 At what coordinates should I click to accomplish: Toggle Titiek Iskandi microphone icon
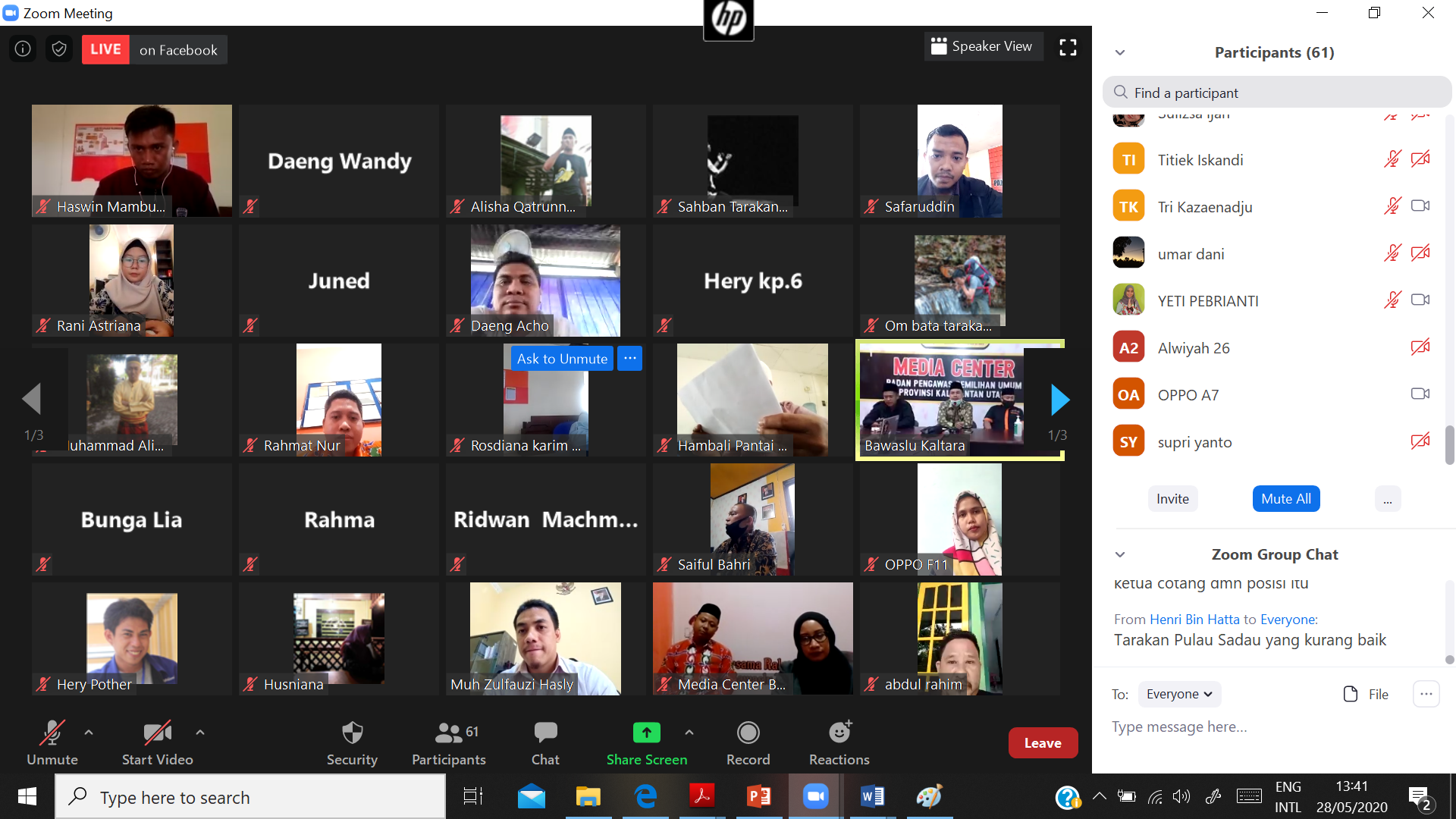(x=1392, y=159)
